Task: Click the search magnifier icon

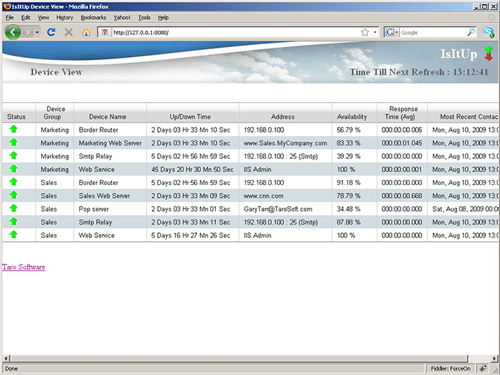Action: pos(471,32)
